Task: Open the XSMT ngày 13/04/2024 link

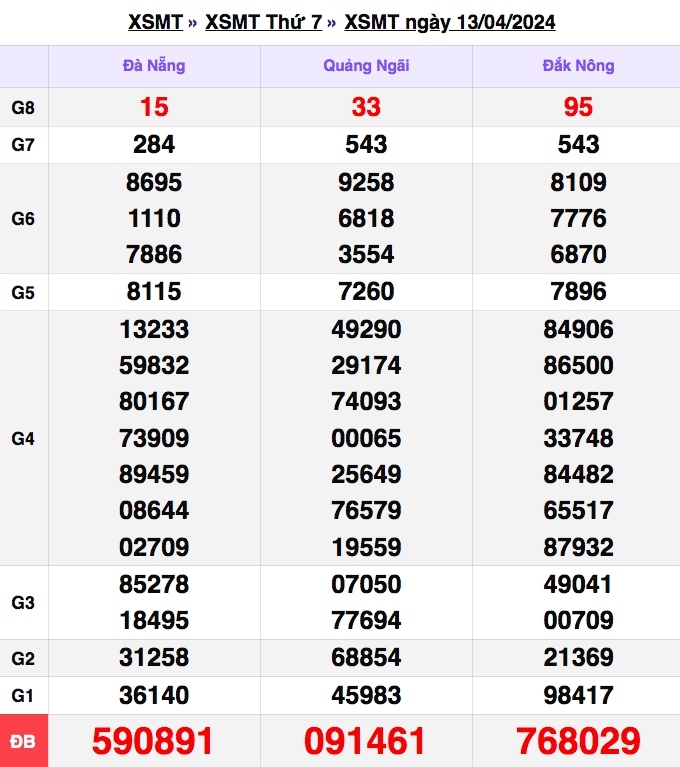Action: 450,22
